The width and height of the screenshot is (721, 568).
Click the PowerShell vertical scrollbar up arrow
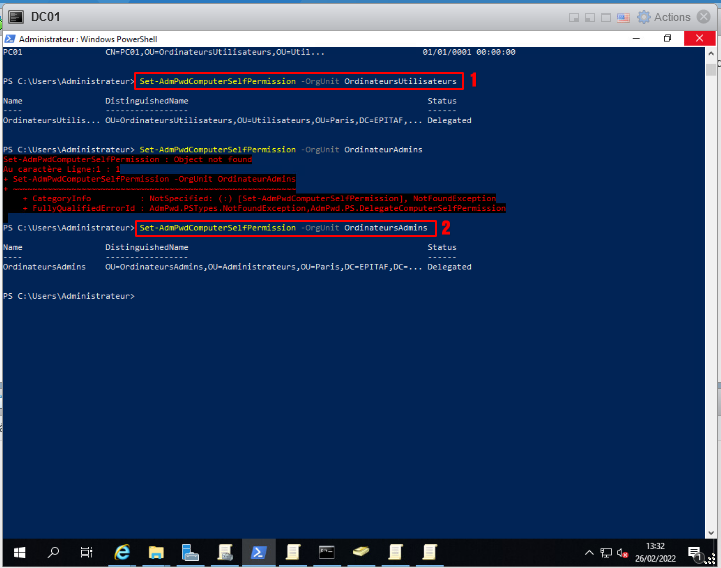point(712,51)
